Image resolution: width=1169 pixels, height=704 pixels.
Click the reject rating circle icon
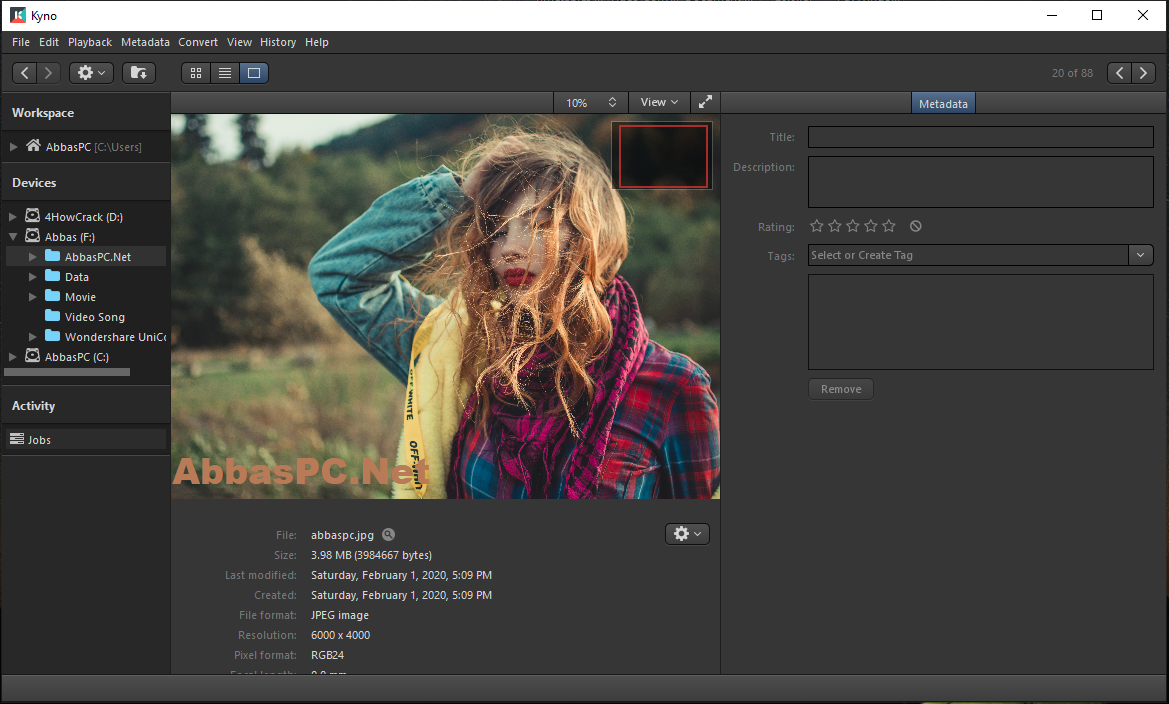pos(916,226)
